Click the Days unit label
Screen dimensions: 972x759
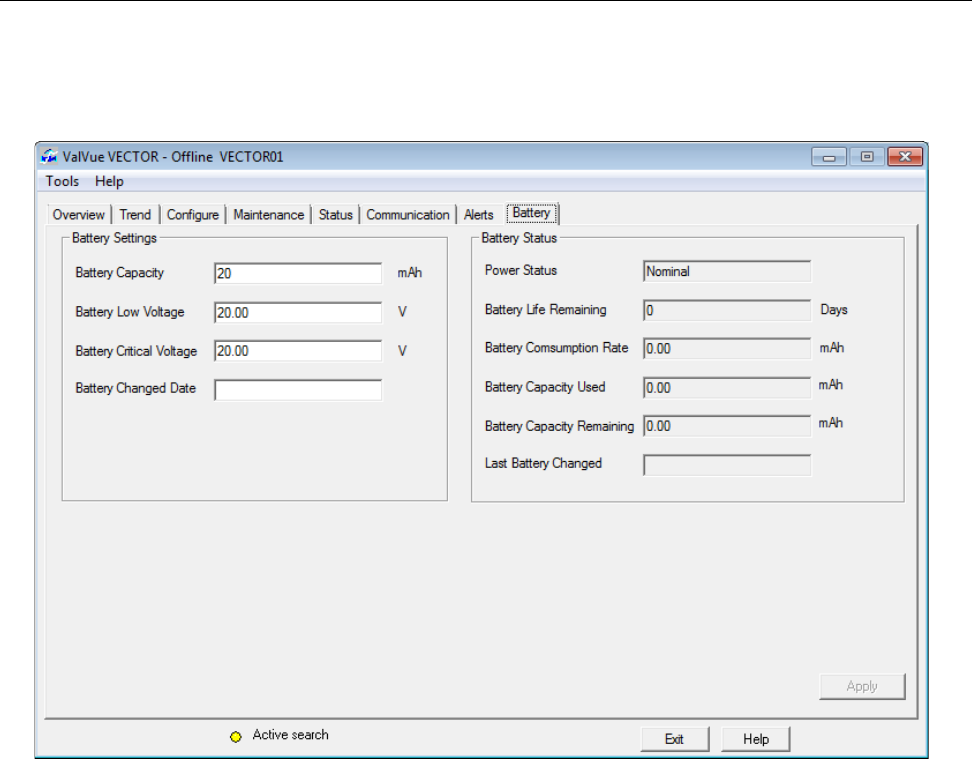[834, 309]
